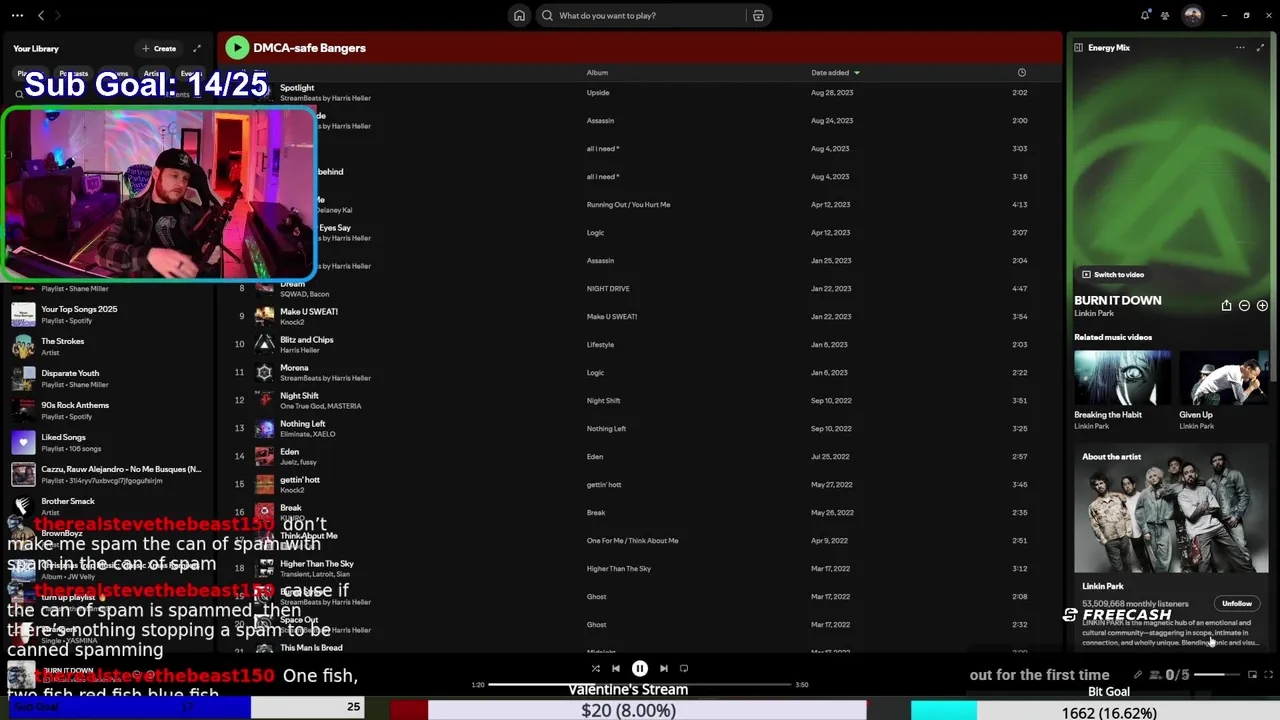Collapse the Now Playing view
1280x720 pixels.
coord(1078,47)
